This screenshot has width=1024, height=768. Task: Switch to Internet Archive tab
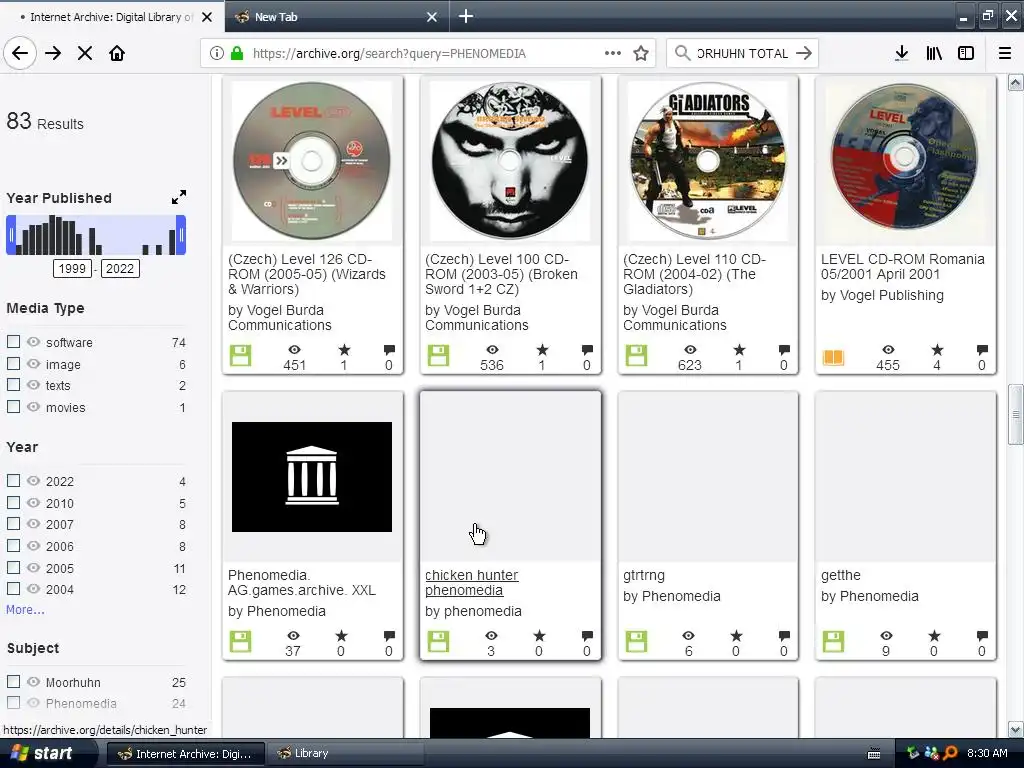click(x=112, y=16)
